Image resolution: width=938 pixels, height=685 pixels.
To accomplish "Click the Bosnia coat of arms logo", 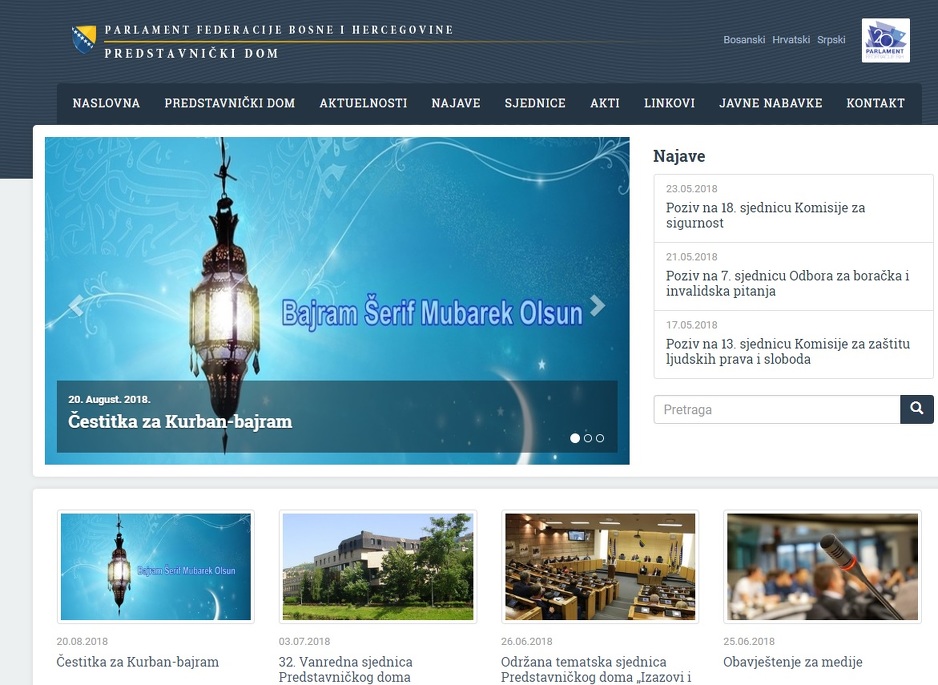I will click(x=84, y=40).
